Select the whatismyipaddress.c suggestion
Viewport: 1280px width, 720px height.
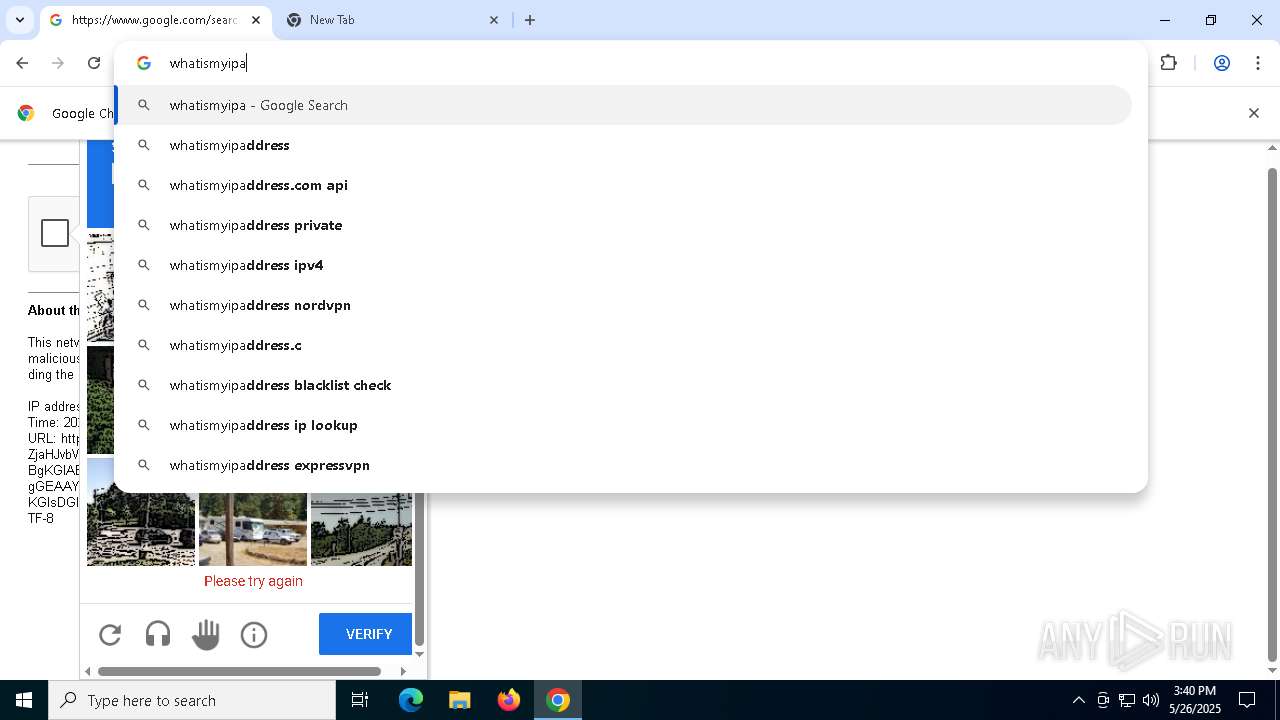(623, 345)
